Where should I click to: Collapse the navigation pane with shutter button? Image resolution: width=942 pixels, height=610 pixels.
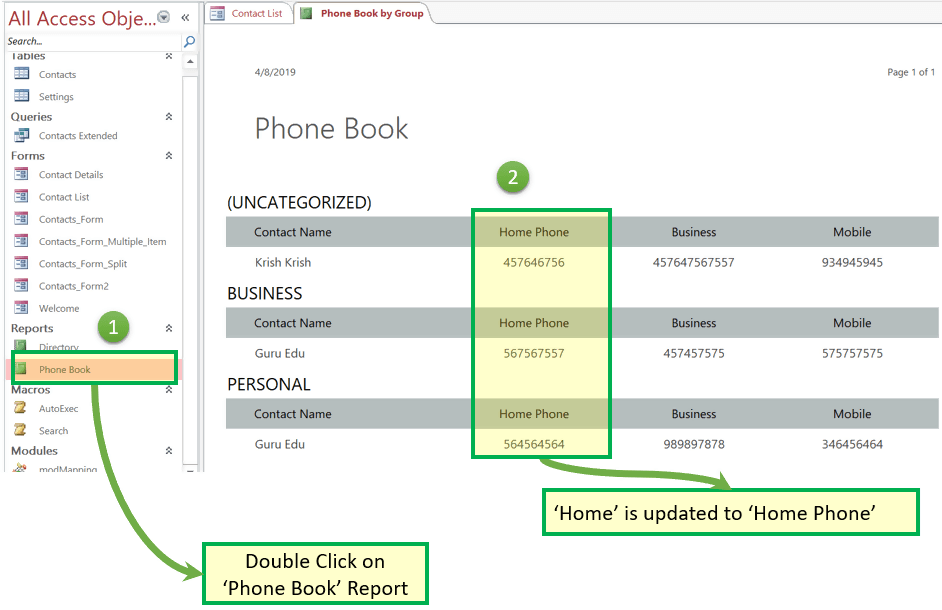point(185,17)
